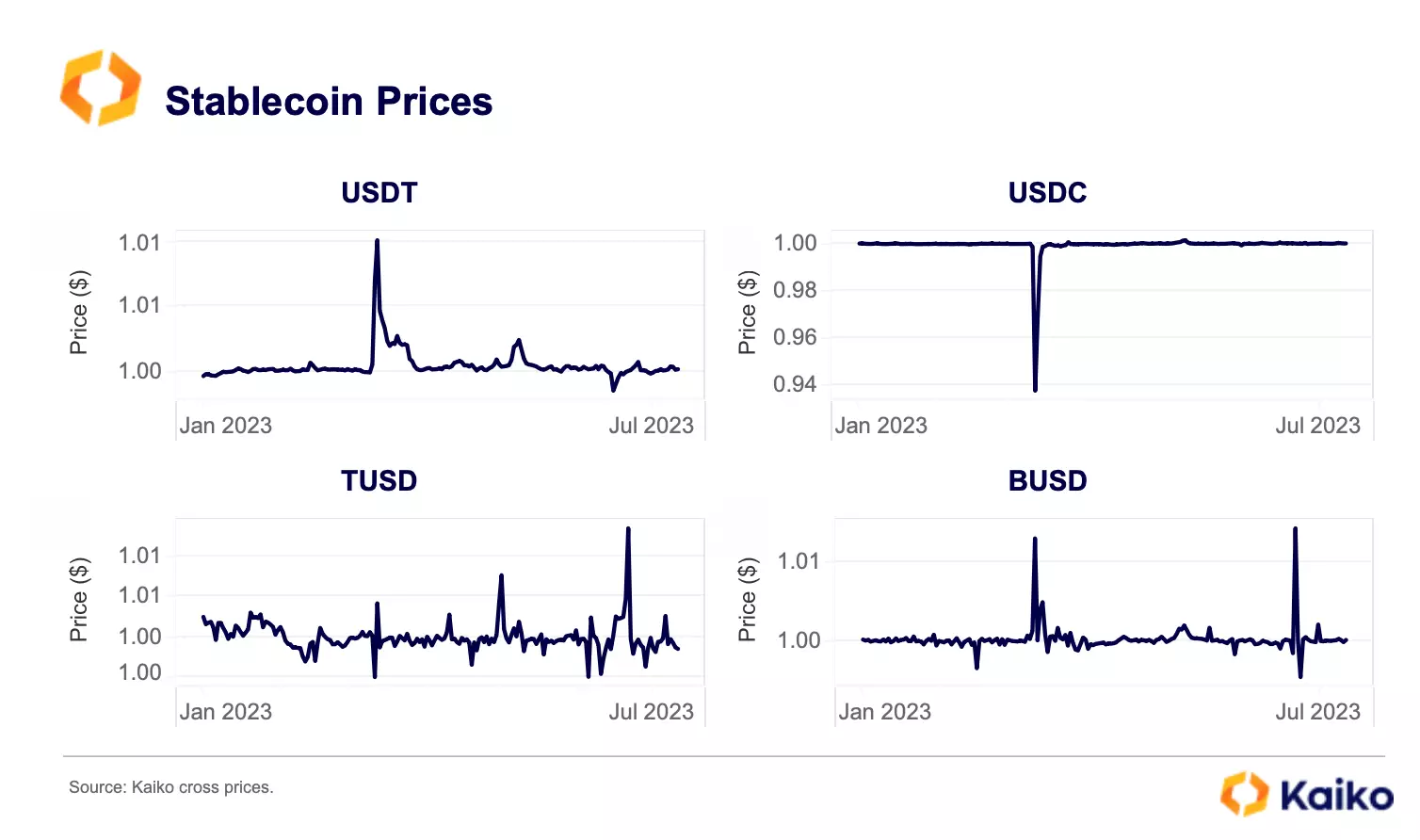Click the Jan 2023 label under USDT chart
The height and width of the screenshot is (840, 1420).
[226, 426]
